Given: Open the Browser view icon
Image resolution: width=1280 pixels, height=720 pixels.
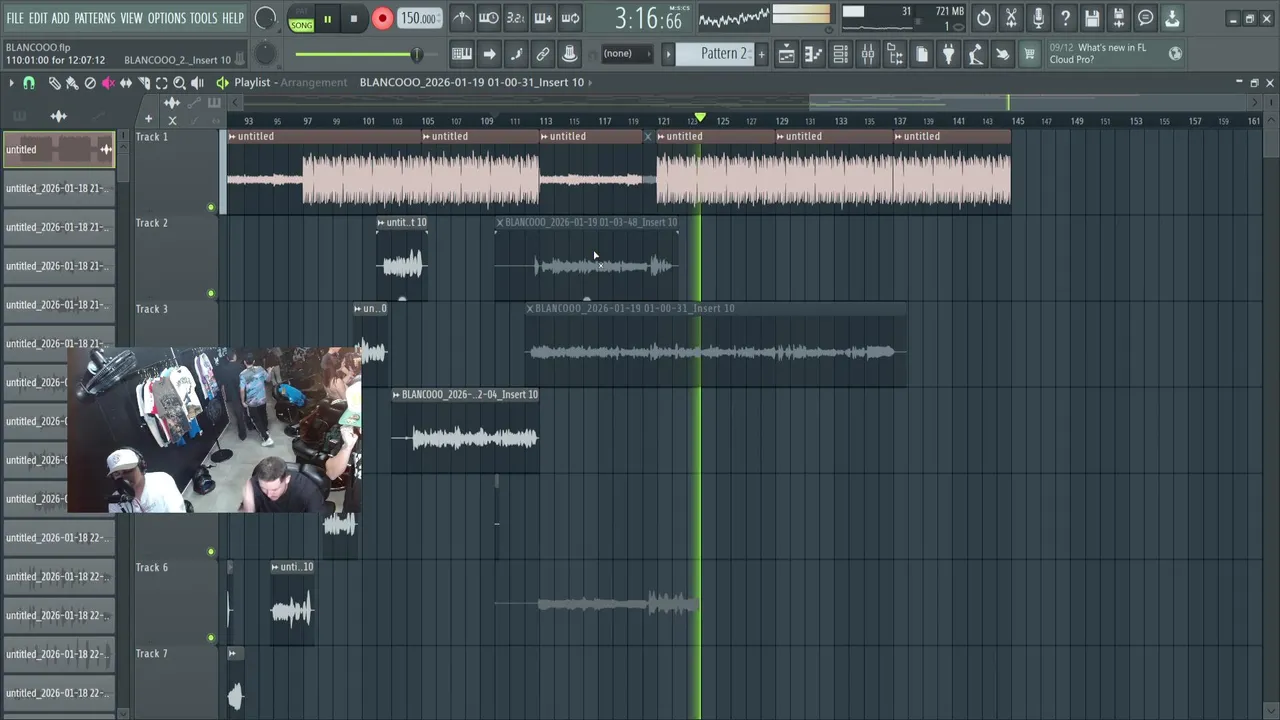Looking at the screenshot, I should (894, 54).
